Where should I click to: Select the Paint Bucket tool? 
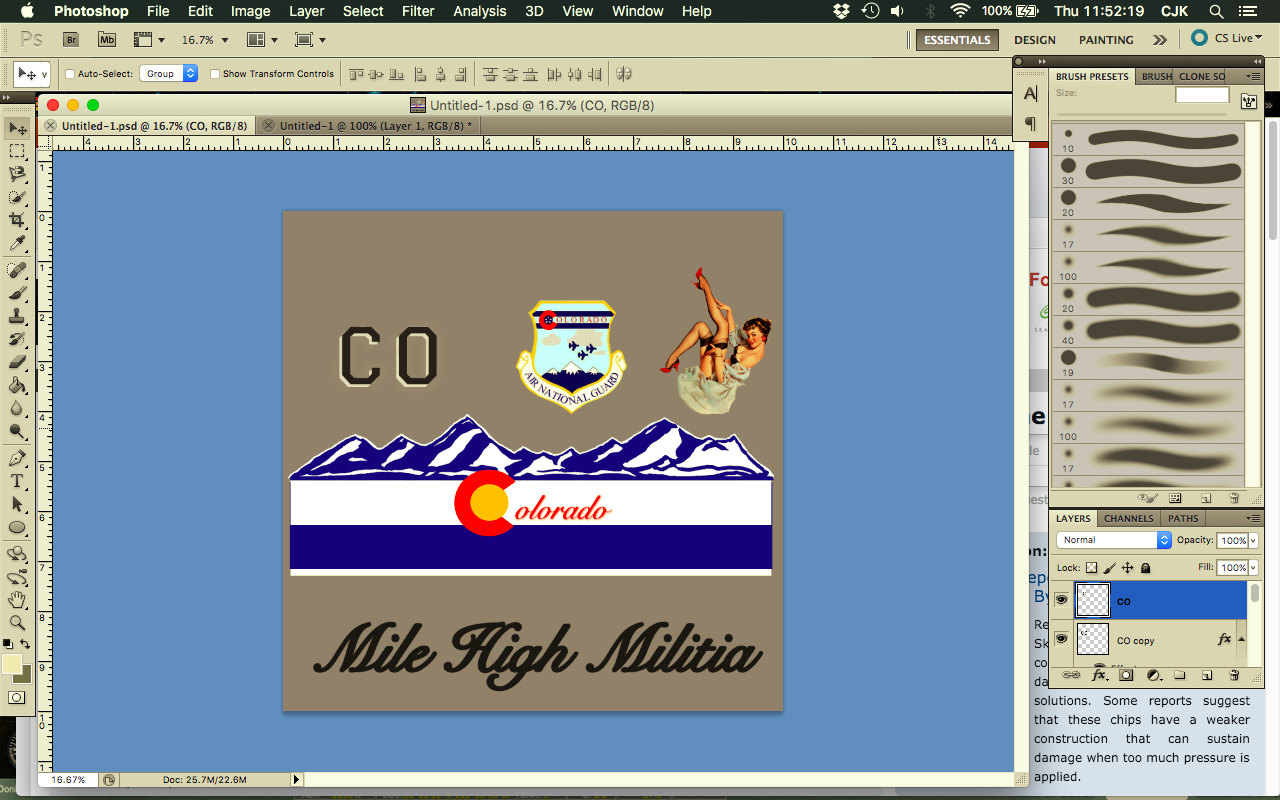pyautogui.click(x=18, y=385)
